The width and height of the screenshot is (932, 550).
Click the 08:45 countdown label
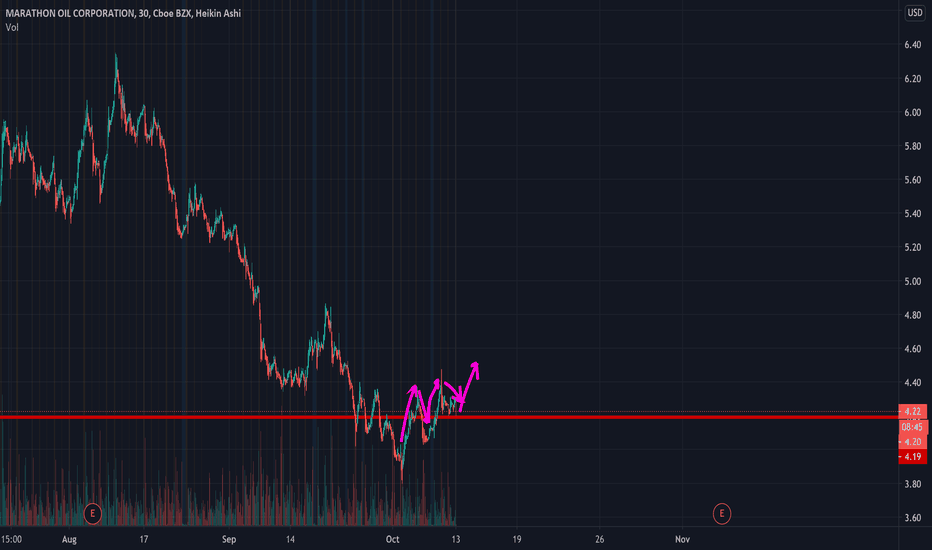coord(912,427)
